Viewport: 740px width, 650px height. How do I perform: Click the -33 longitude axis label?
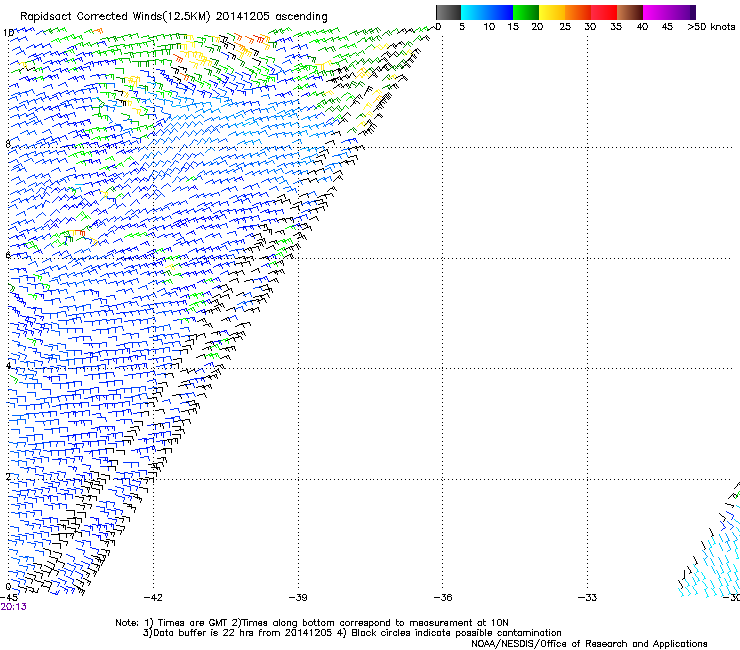pyautogui.click(x=588, y=598)
